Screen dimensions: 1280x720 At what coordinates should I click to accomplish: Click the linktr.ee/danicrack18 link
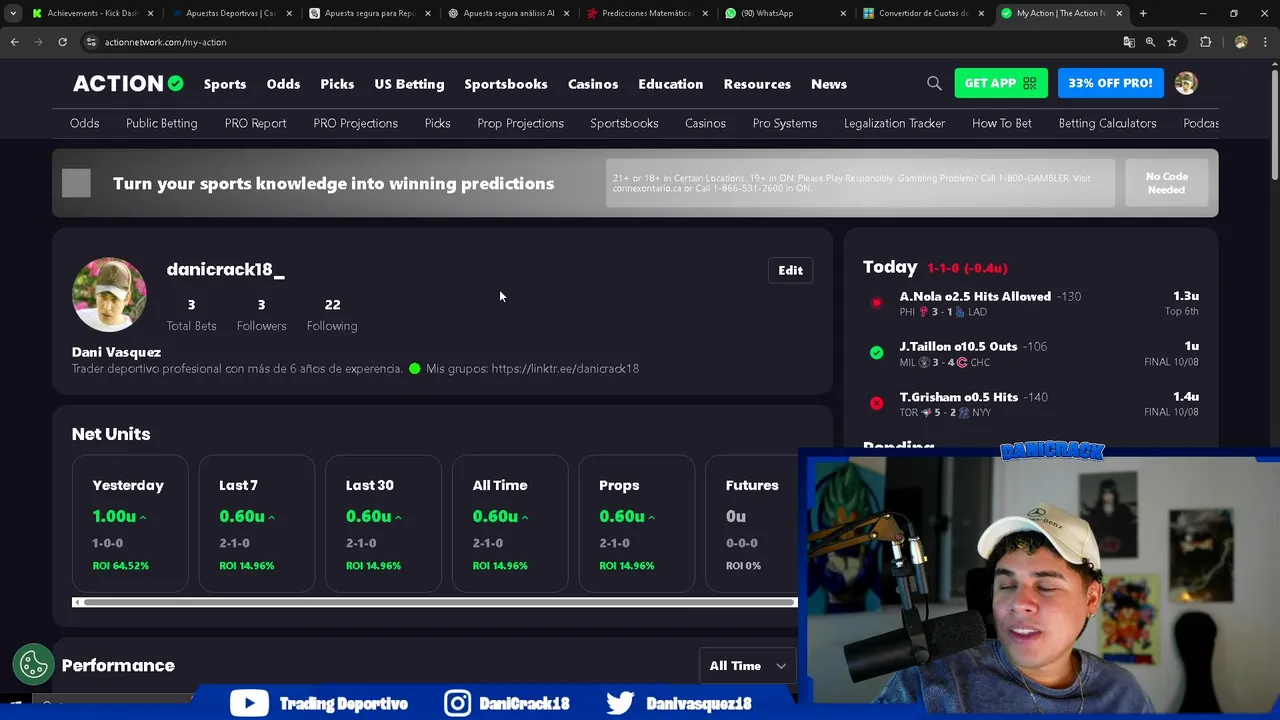(565, 368)
